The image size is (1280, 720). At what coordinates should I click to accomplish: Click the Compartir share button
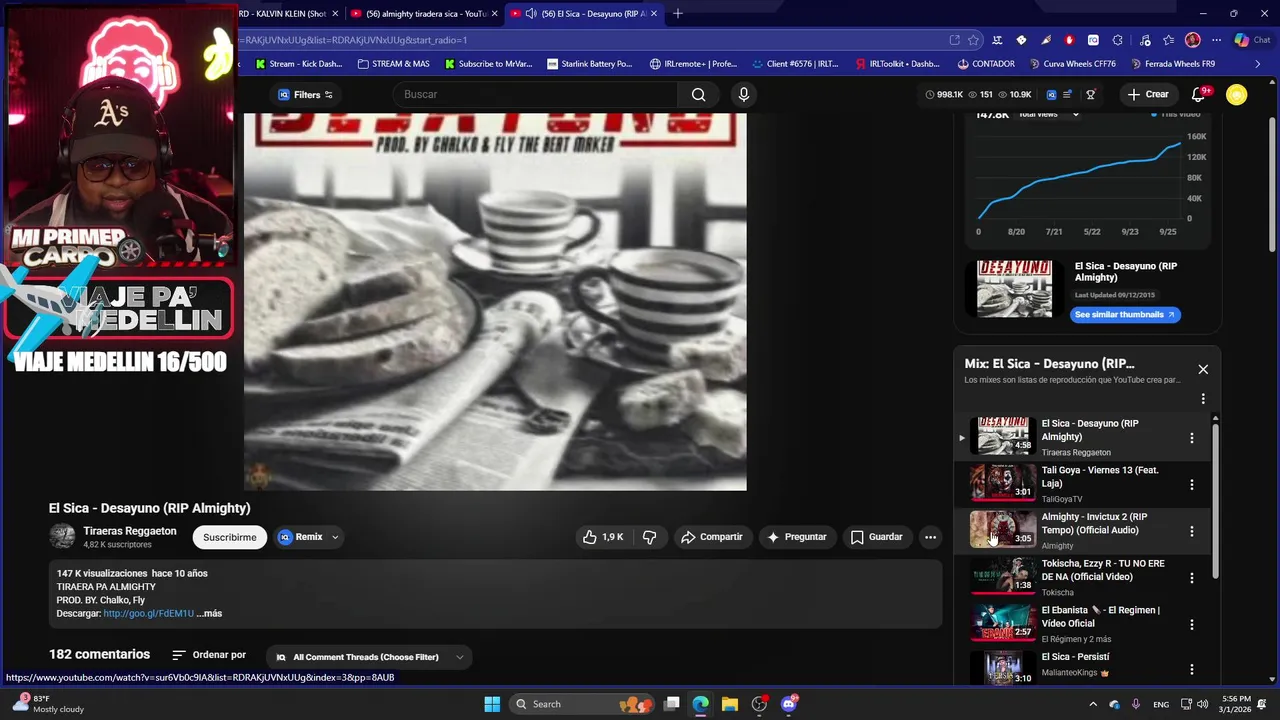712,537
